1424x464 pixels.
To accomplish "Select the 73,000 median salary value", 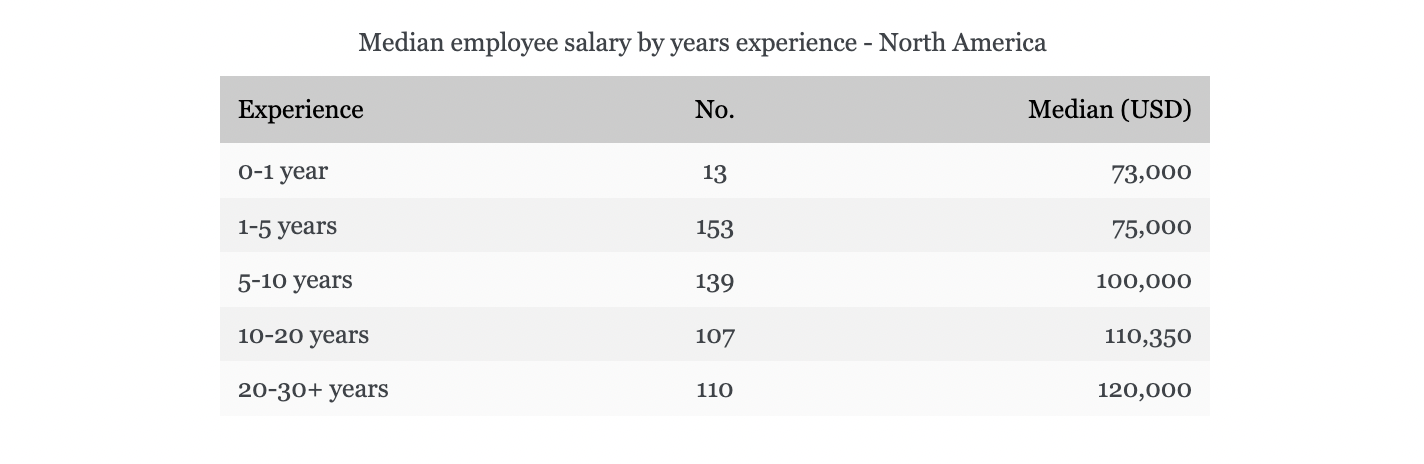I will 1151,172.
